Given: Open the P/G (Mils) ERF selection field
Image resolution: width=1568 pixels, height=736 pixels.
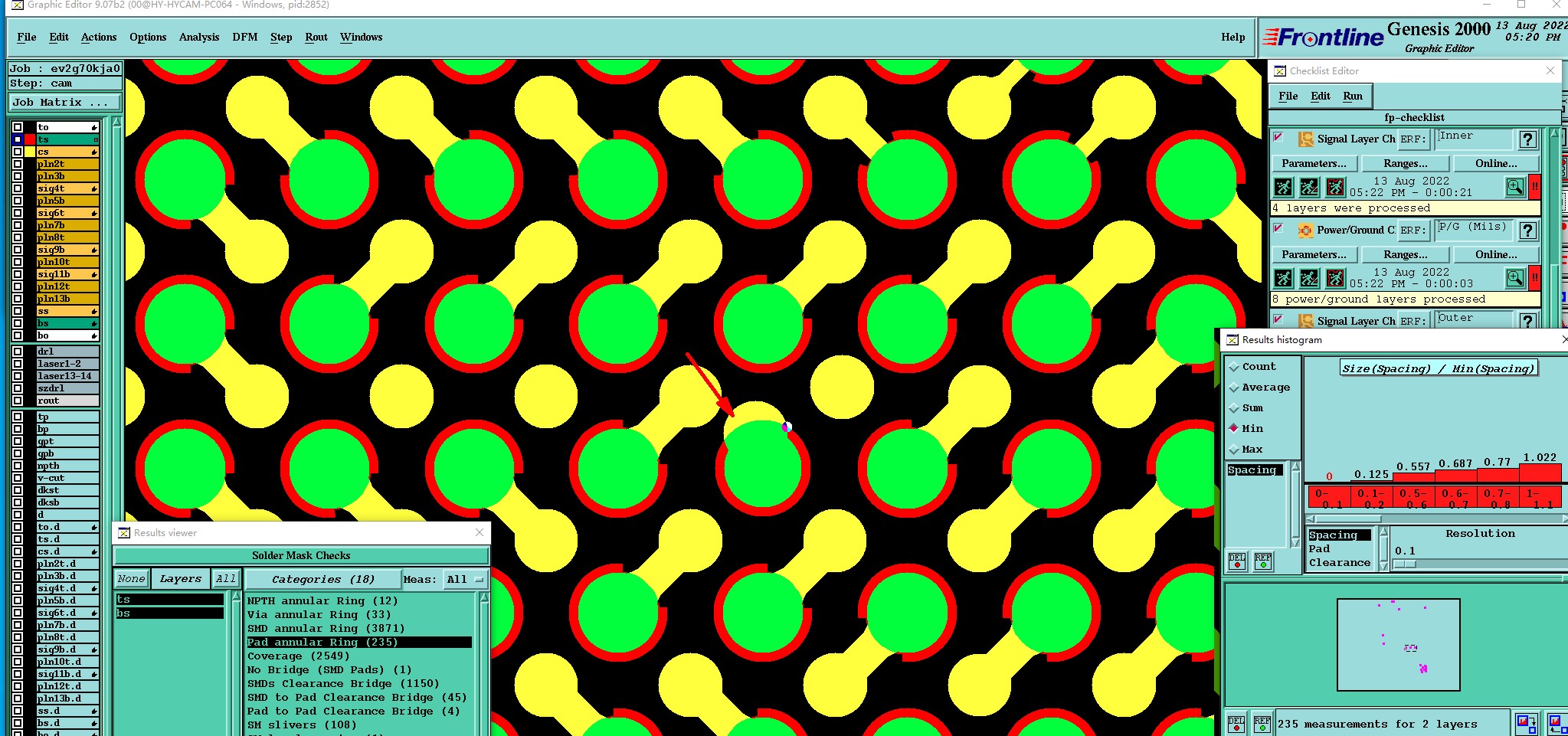Looking at the screenshot, I should point(1475,230).
